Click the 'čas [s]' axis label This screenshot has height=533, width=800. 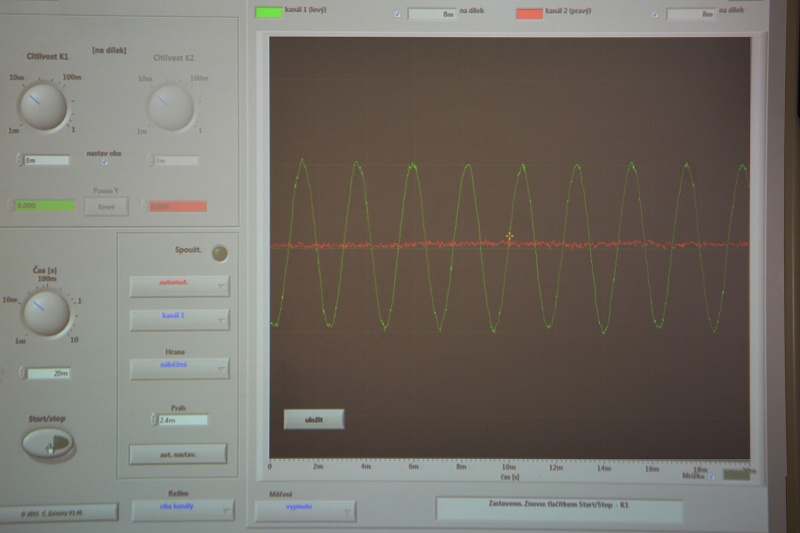click(509, 477)
